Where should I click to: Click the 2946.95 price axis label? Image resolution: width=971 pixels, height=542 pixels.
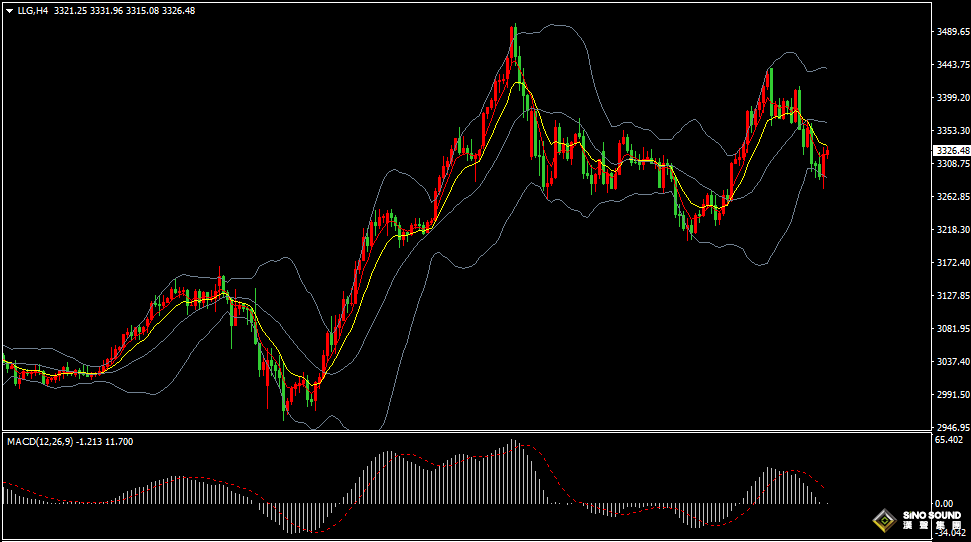coord(951,427)
